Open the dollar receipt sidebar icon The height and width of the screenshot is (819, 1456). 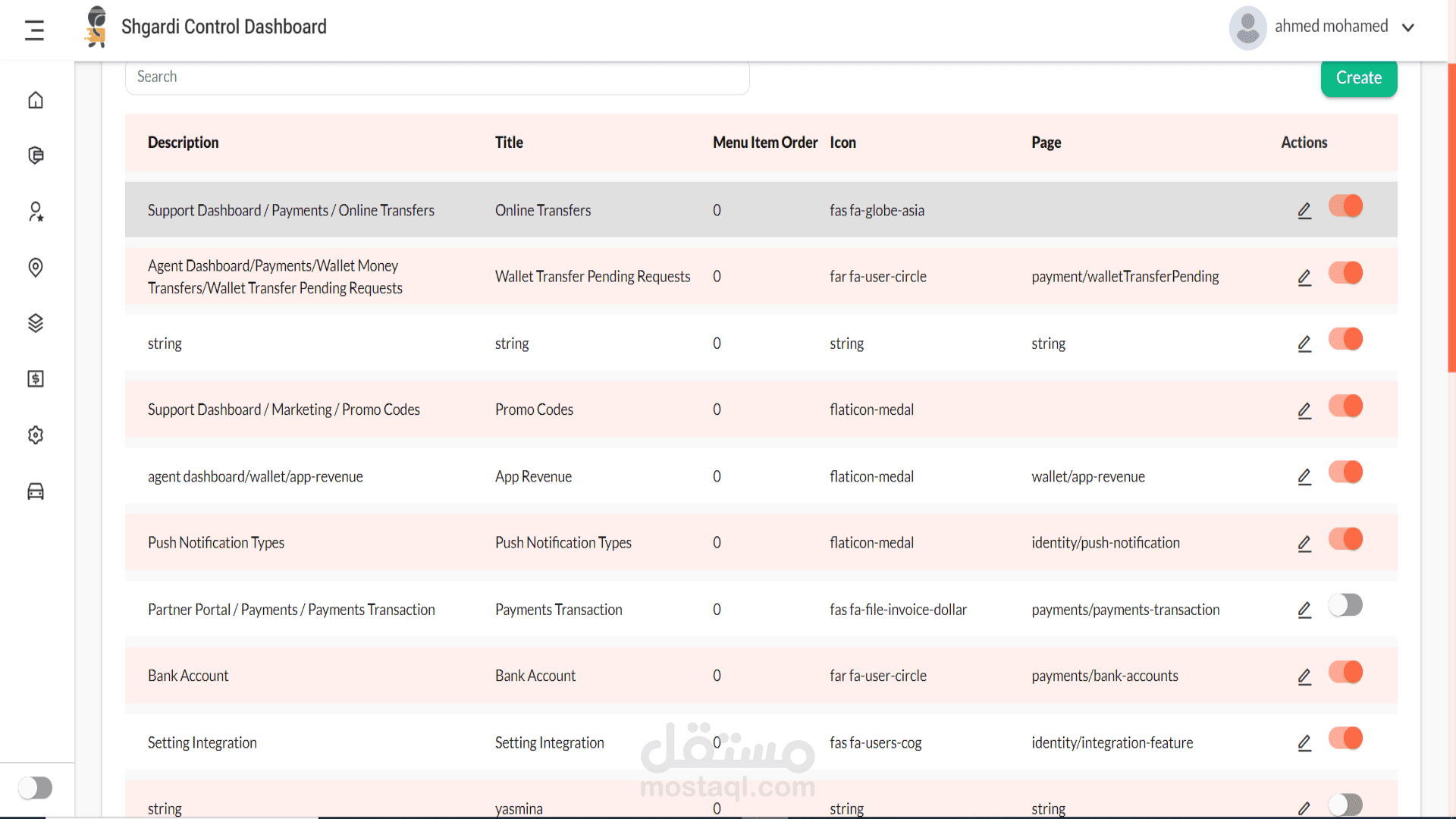(36, 378)
